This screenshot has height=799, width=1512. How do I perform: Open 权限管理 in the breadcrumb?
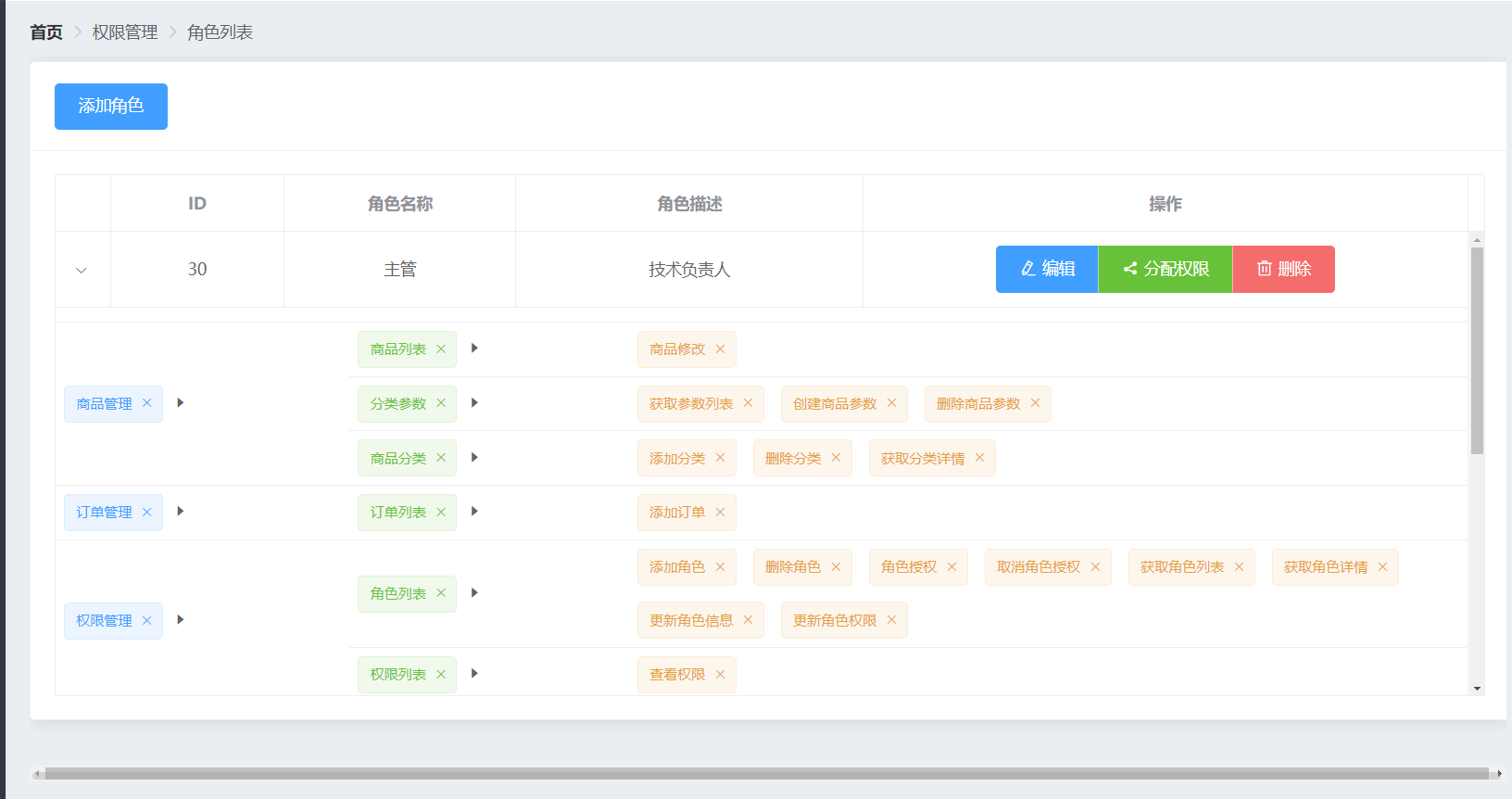[125, 32]
